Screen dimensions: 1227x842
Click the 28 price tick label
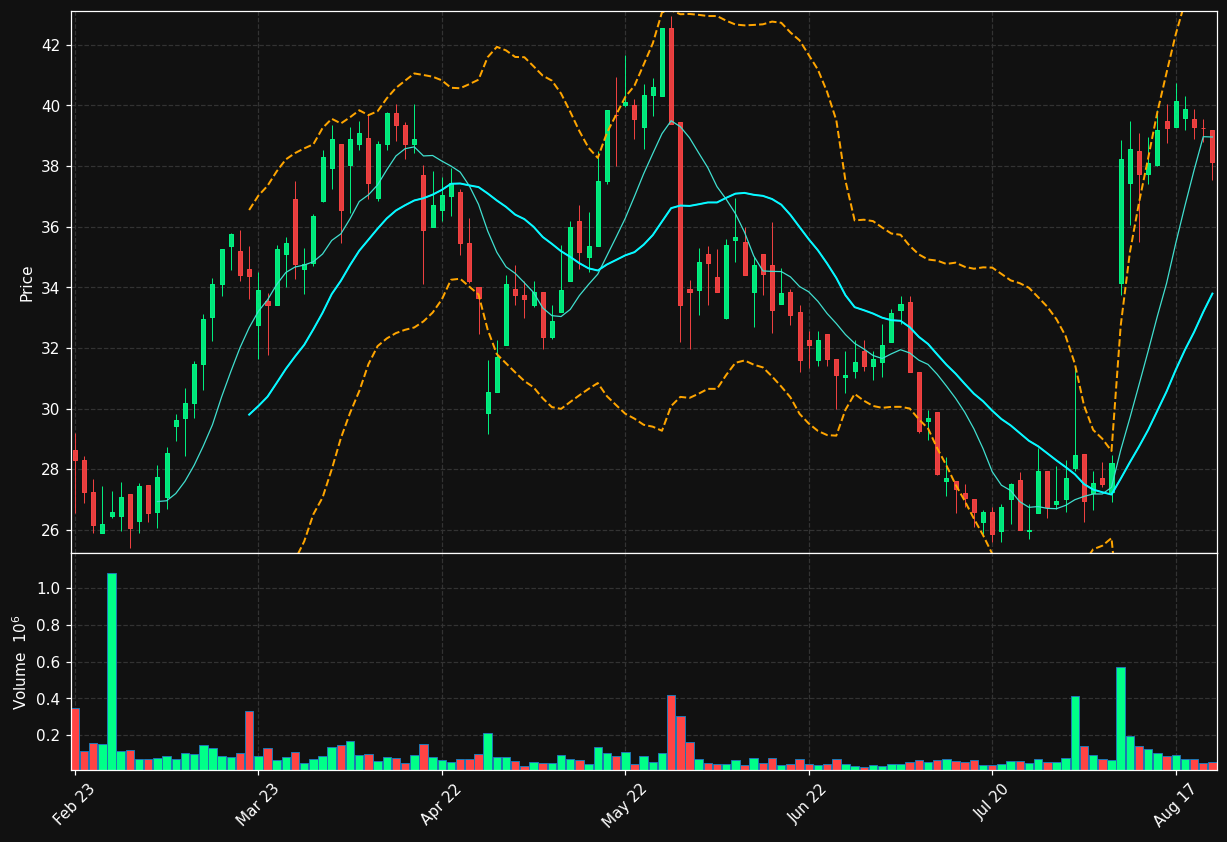tap(51, 470)
